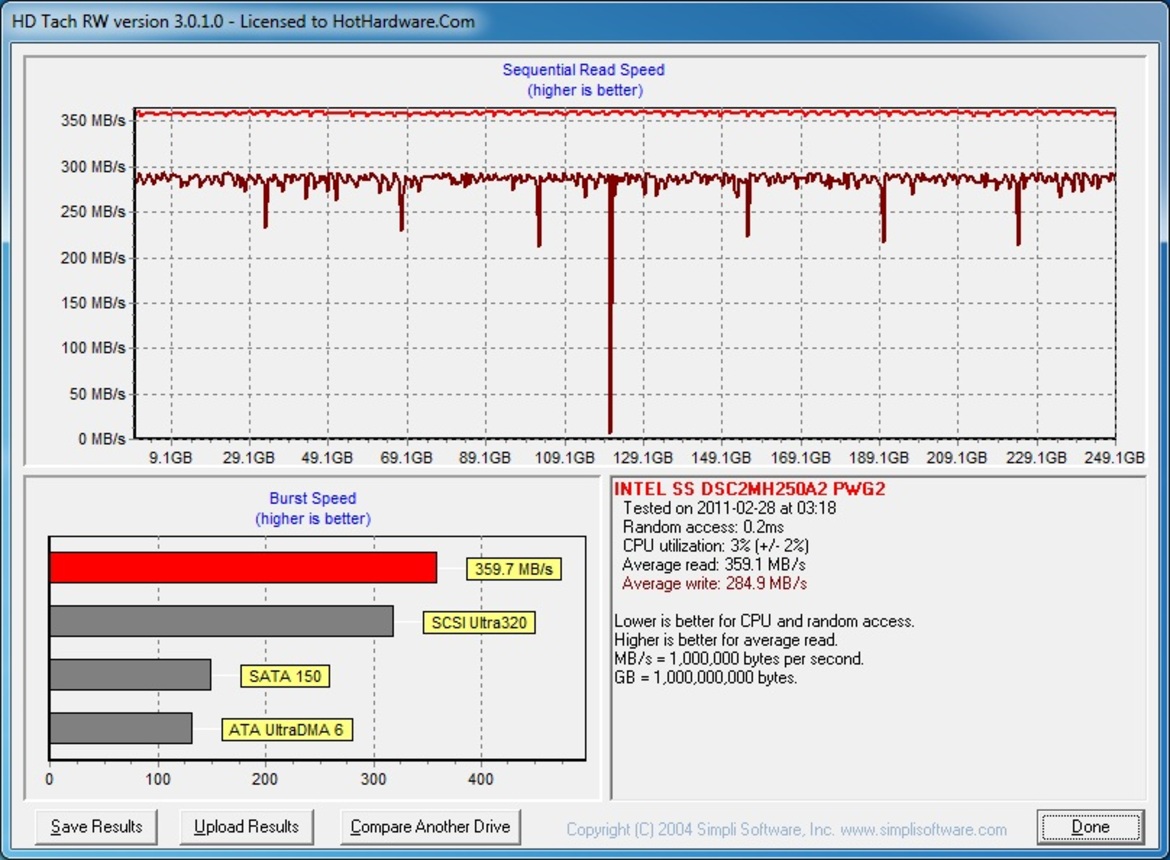Click the 69.1GB x-axis label
The height and width of the screenshot is (860, 1170).
[x=406, y=457]
